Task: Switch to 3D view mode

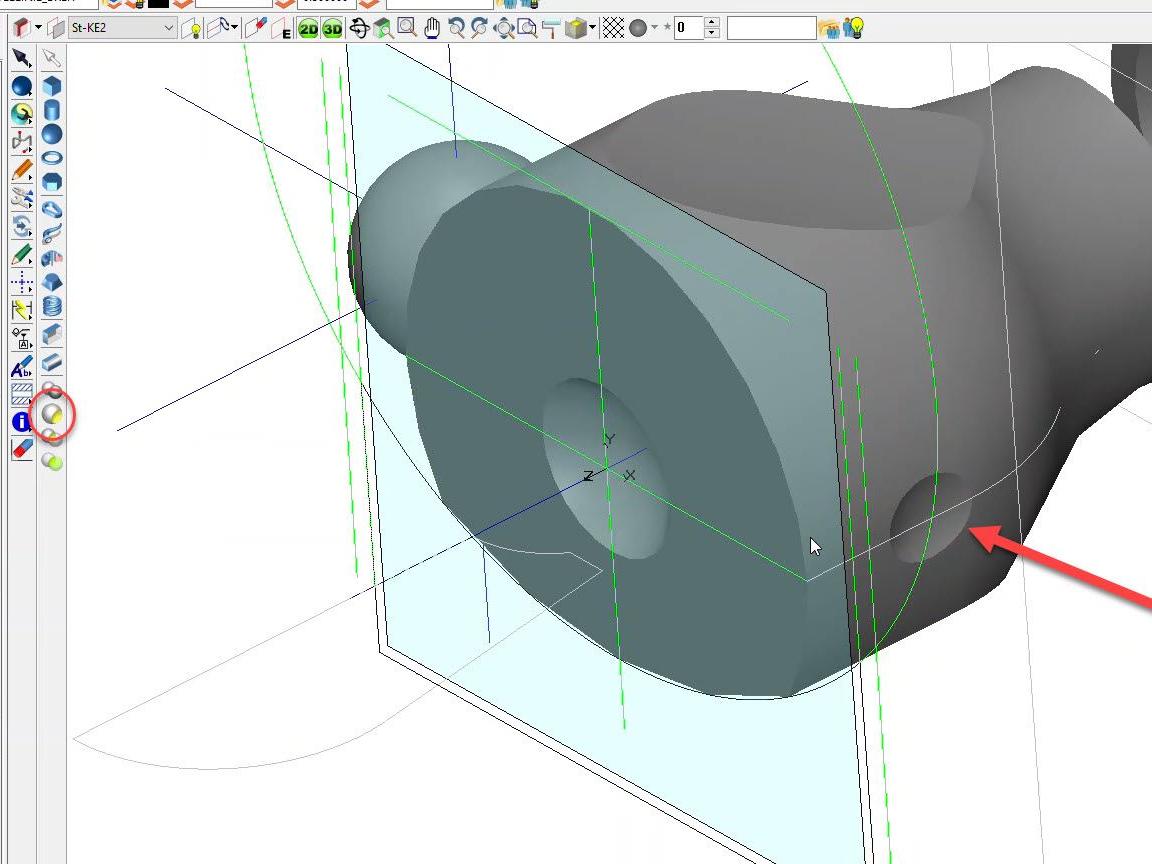Action: click(x=332, y=29)
